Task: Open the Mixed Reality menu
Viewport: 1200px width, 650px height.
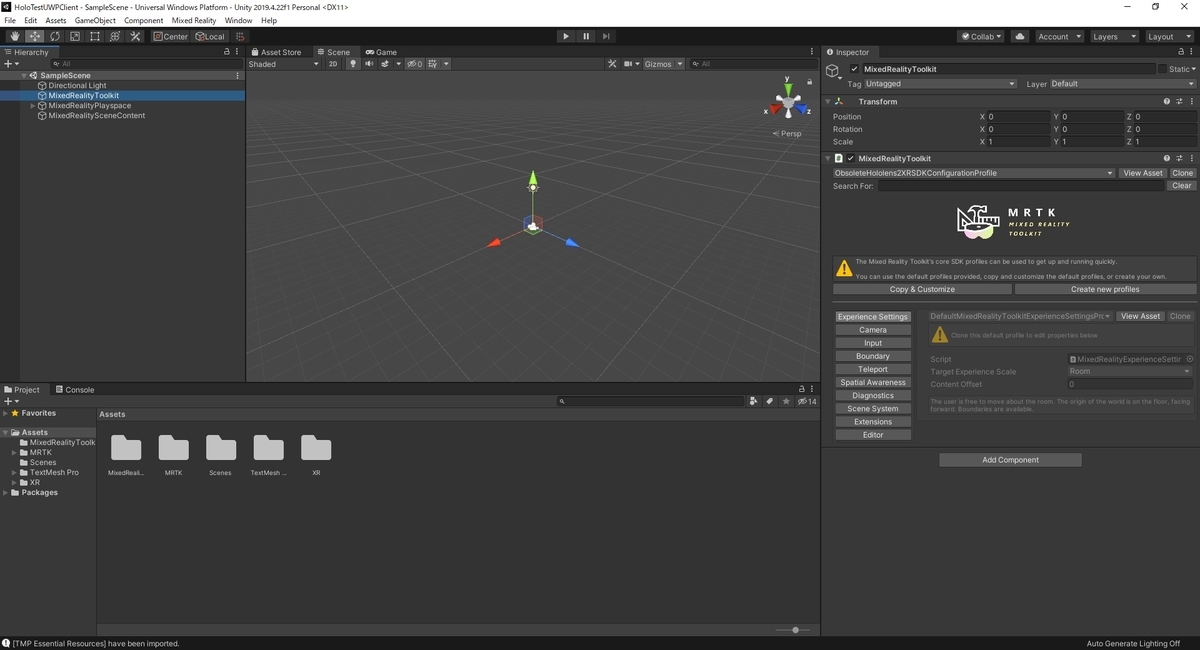Action: (x=194, y=20)
